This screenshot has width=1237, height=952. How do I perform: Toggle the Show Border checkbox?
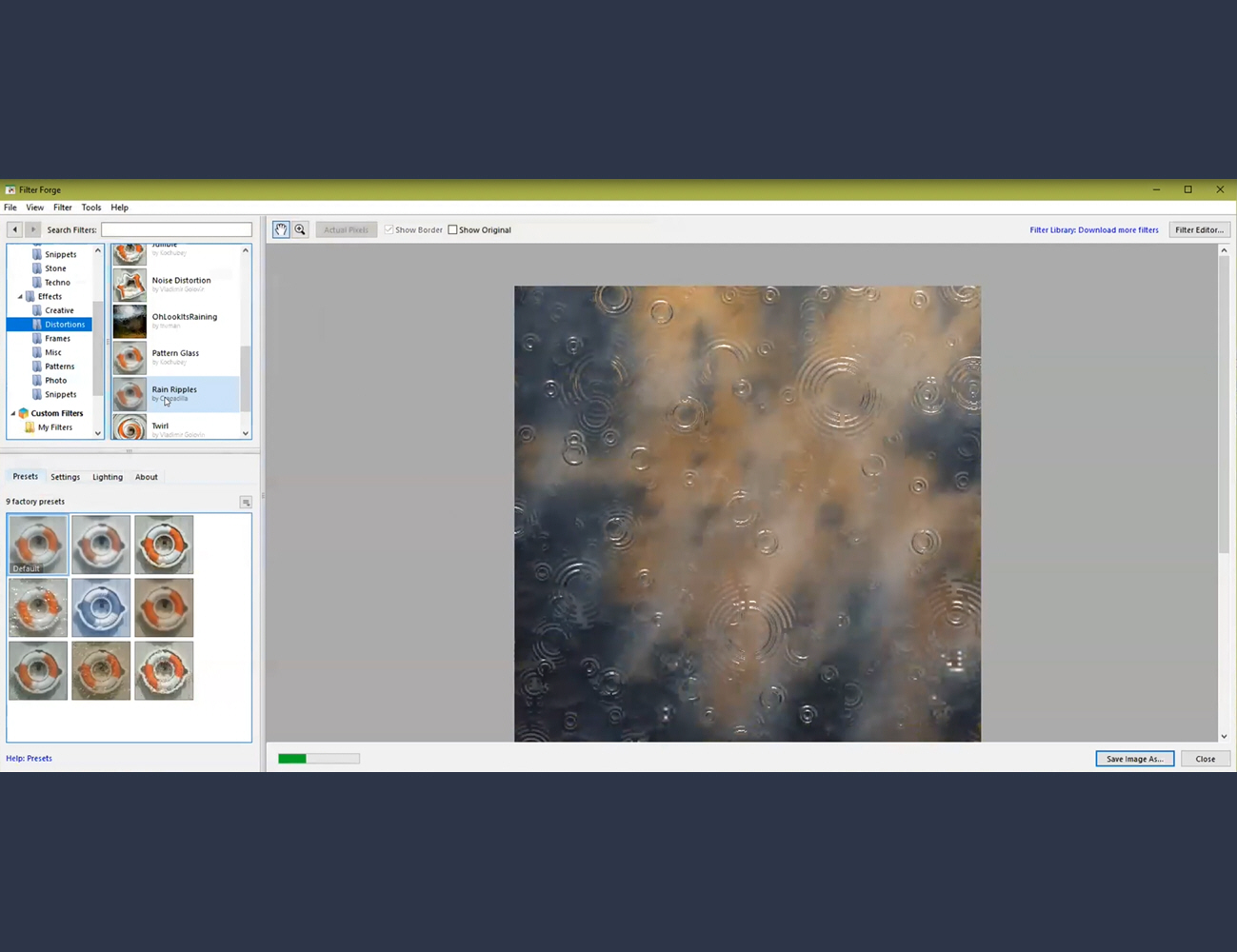389,229
